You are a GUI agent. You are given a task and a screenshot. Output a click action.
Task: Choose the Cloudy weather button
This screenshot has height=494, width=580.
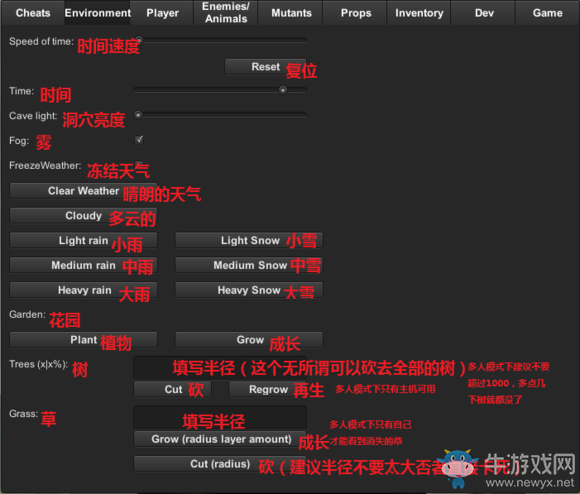click(x=83, y=216)
